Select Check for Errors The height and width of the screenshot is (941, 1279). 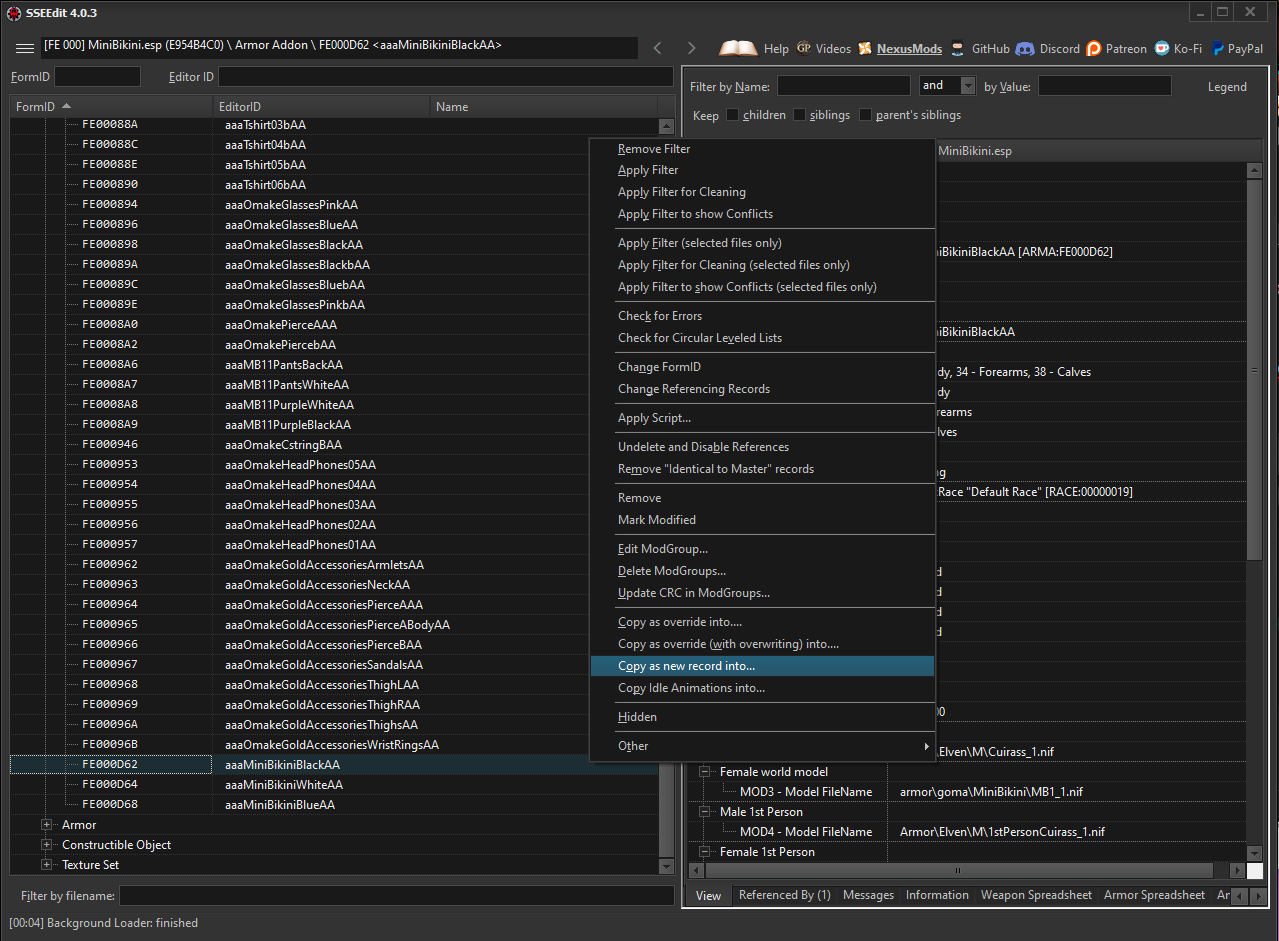762,316
